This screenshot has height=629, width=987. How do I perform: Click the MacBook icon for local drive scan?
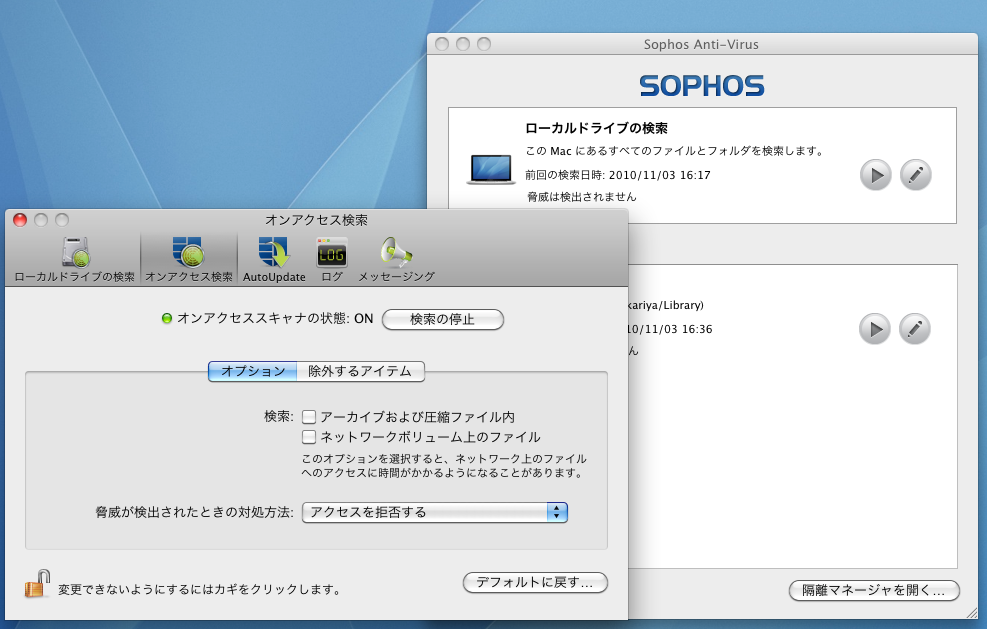(491, 169)
